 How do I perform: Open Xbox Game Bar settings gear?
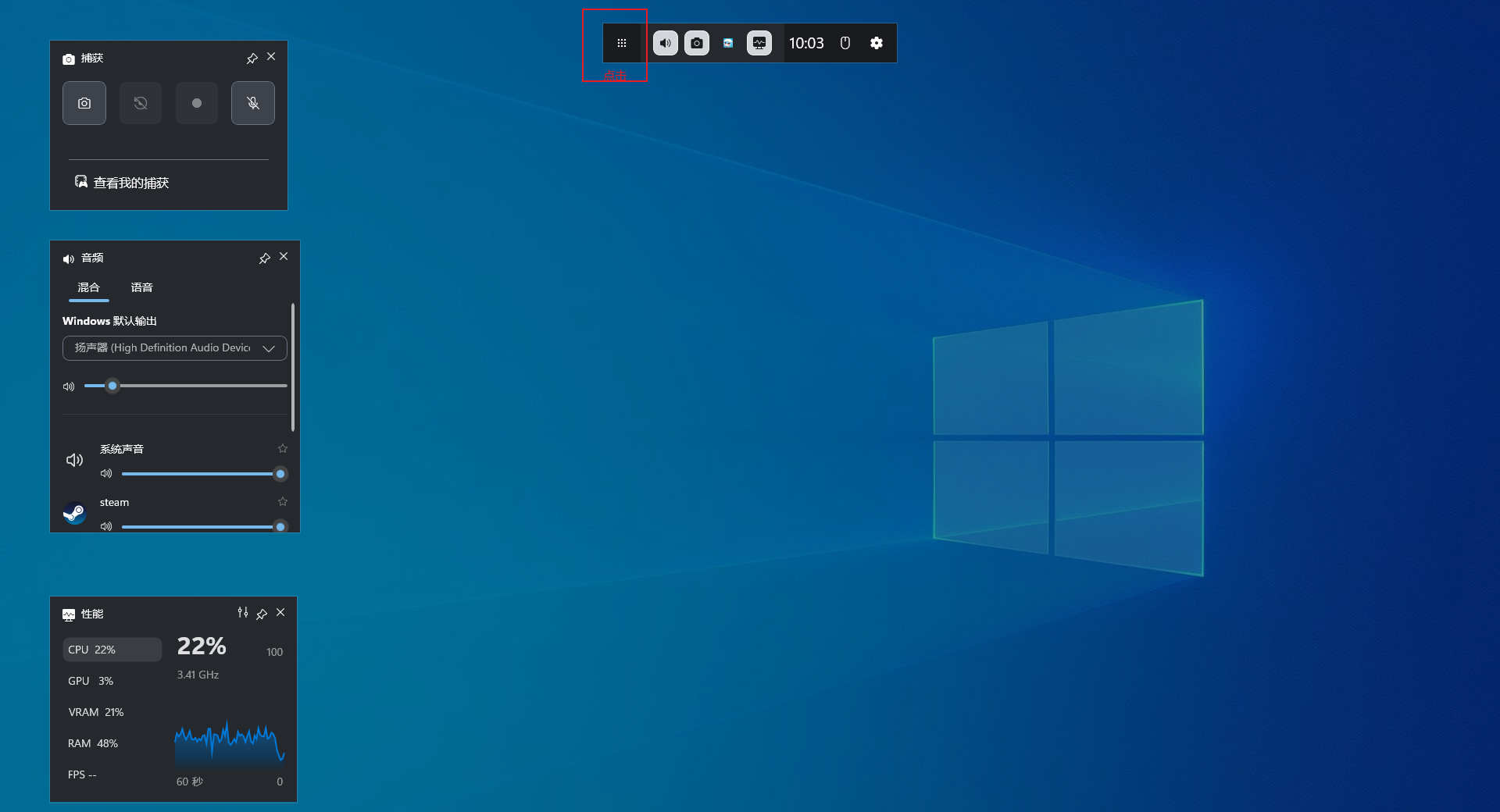click(x=877, y=43)
